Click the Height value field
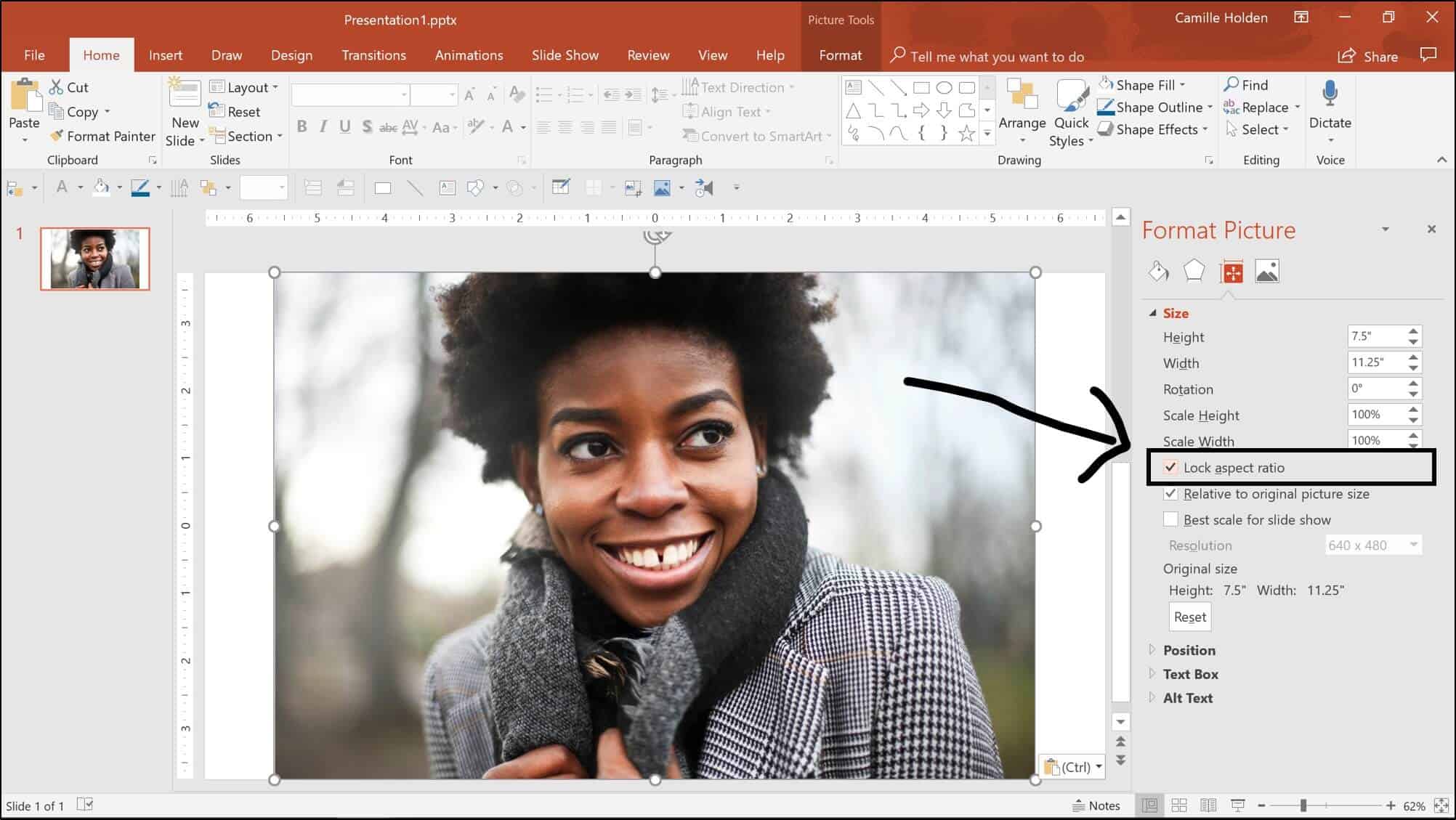 1377,336
